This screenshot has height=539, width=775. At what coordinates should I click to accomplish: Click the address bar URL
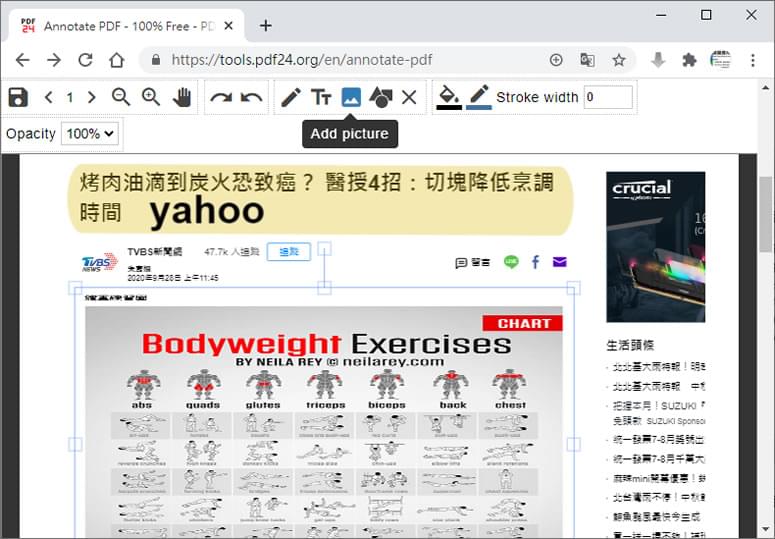pyautogui.click(x=301, y=60)
